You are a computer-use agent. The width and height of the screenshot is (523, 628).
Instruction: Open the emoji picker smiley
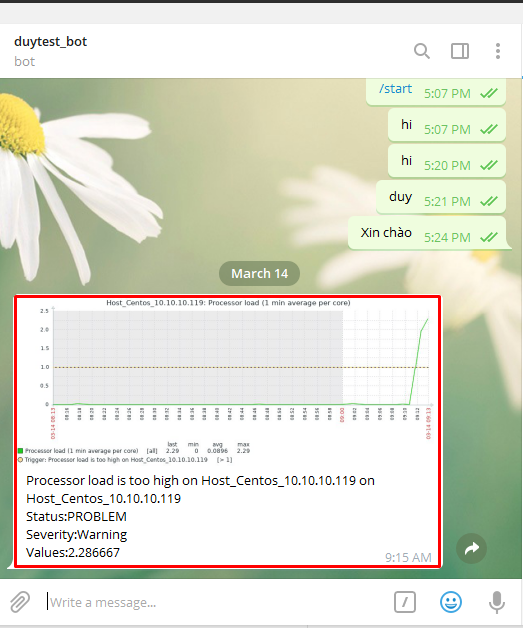tap(451, 602)
